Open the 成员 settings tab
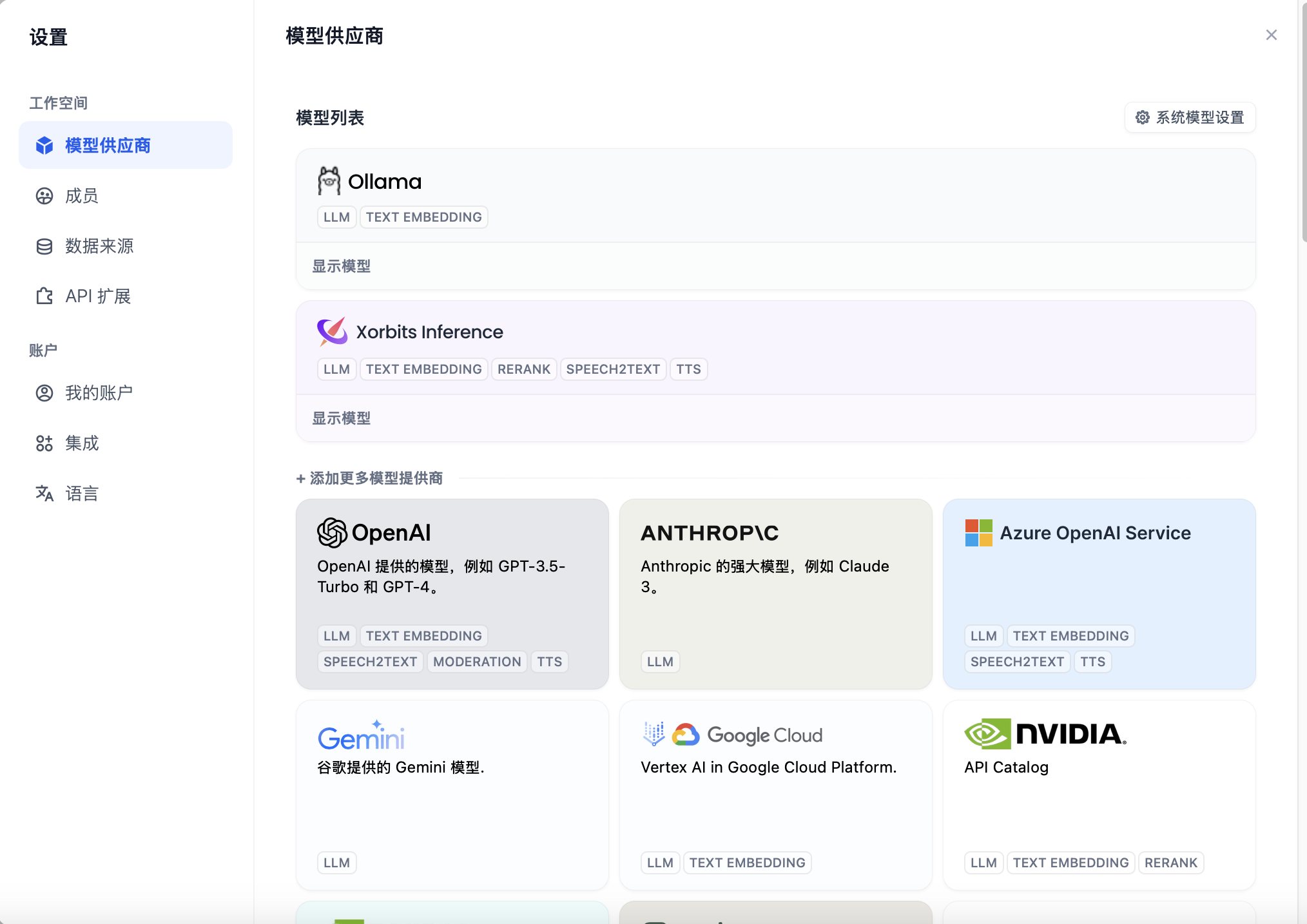Image resolution: width=1307 pixels, height=924 pixels. tap(81, 196)
